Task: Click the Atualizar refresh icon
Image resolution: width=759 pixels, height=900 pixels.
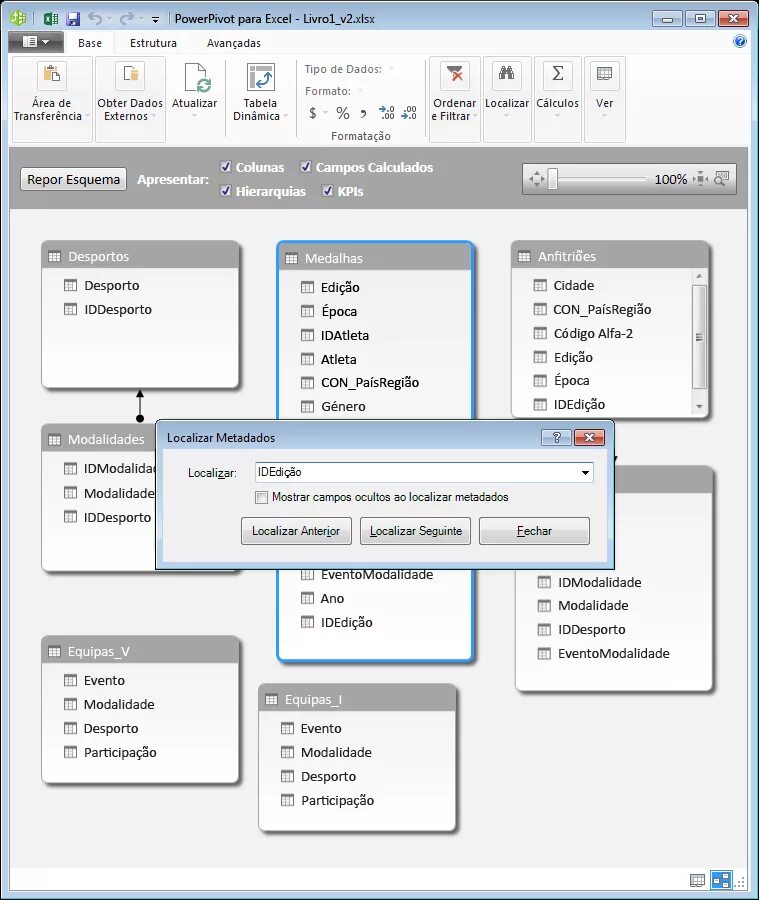Action: 197,77
